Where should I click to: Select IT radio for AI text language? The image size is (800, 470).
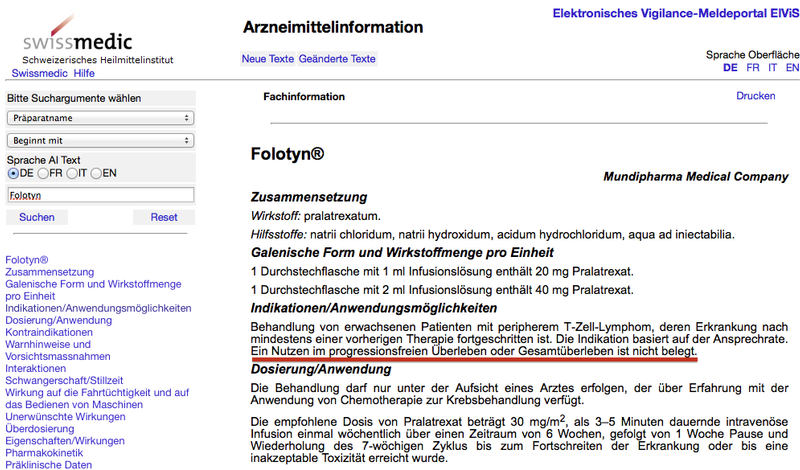[x=72, y=174]
